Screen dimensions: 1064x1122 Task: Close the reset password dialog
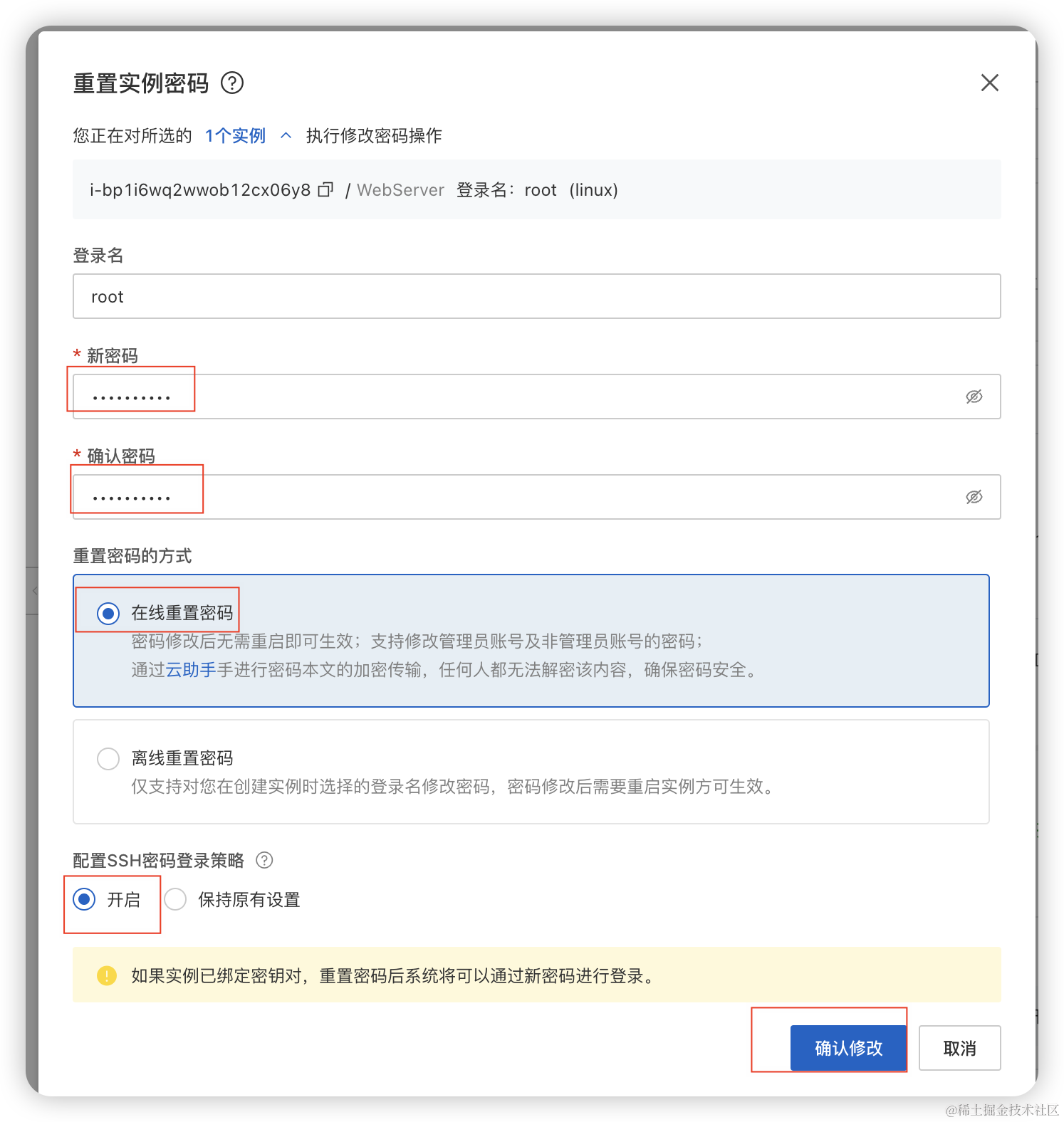coord(989,83)
